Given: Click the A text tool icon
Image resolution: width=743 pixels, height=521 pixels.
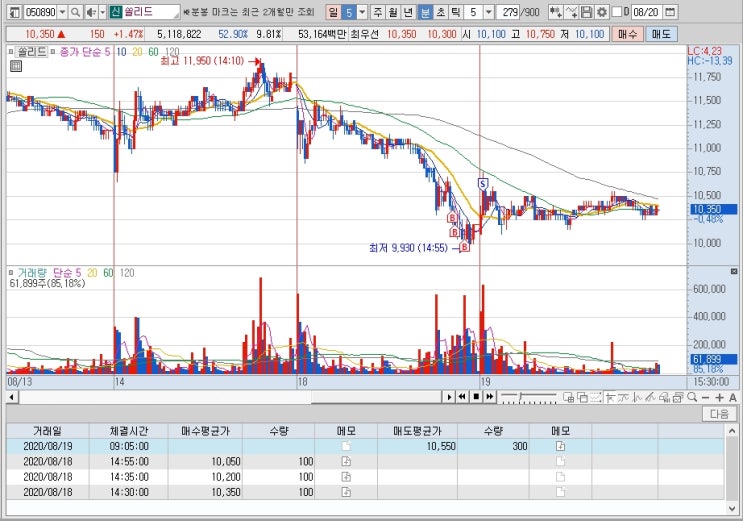Looking at the screenshot, I should pos(733,397).
